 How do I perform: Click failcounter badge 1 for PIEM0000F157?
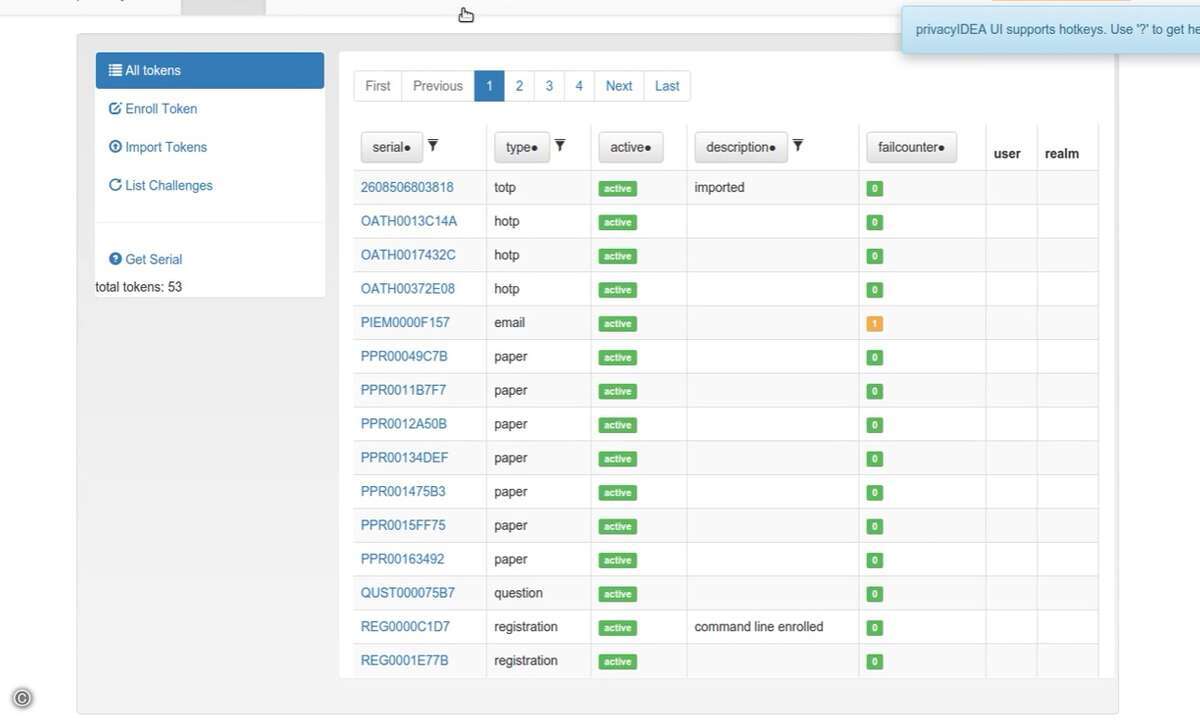click(x=875, y=324)
